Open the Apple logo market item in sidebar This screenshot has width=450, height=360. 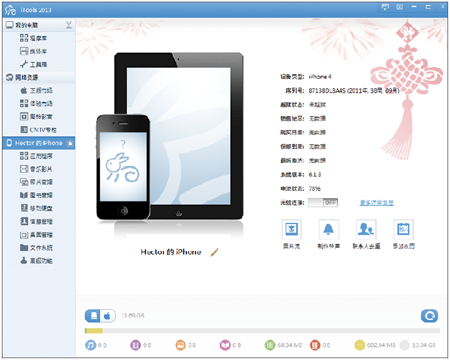(36, 90)
